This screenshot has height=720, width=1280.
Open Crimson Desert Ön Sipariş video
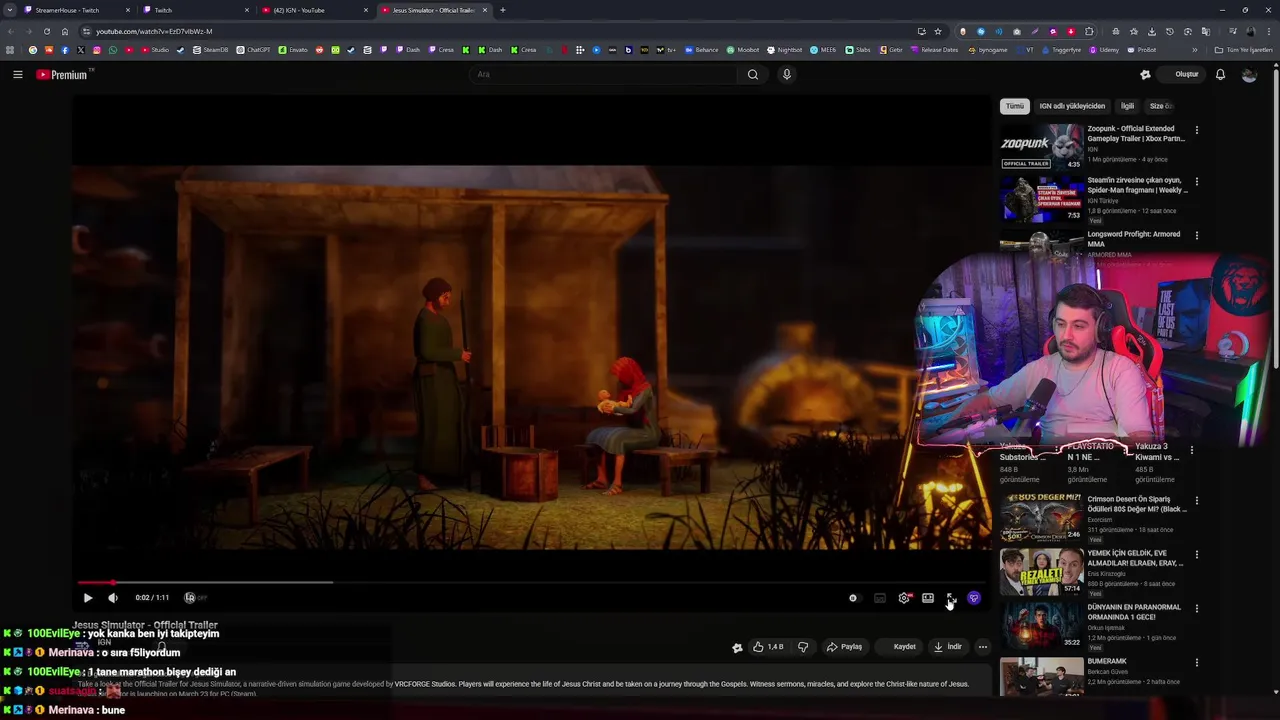tap(1042, 517)
